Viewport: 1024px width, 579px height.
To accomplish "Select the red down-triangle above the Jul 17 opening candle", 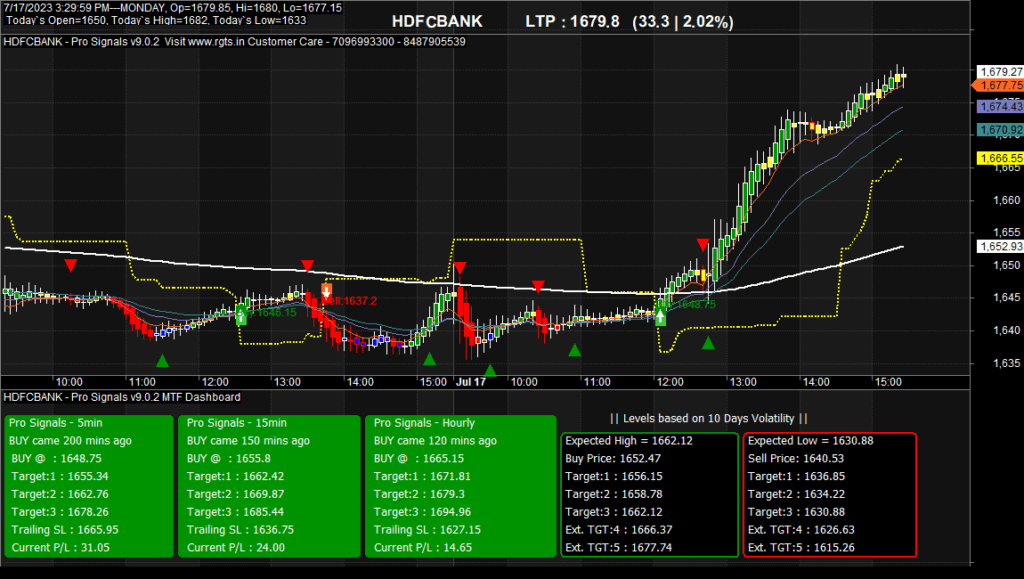I will click(x=460, y=268).
